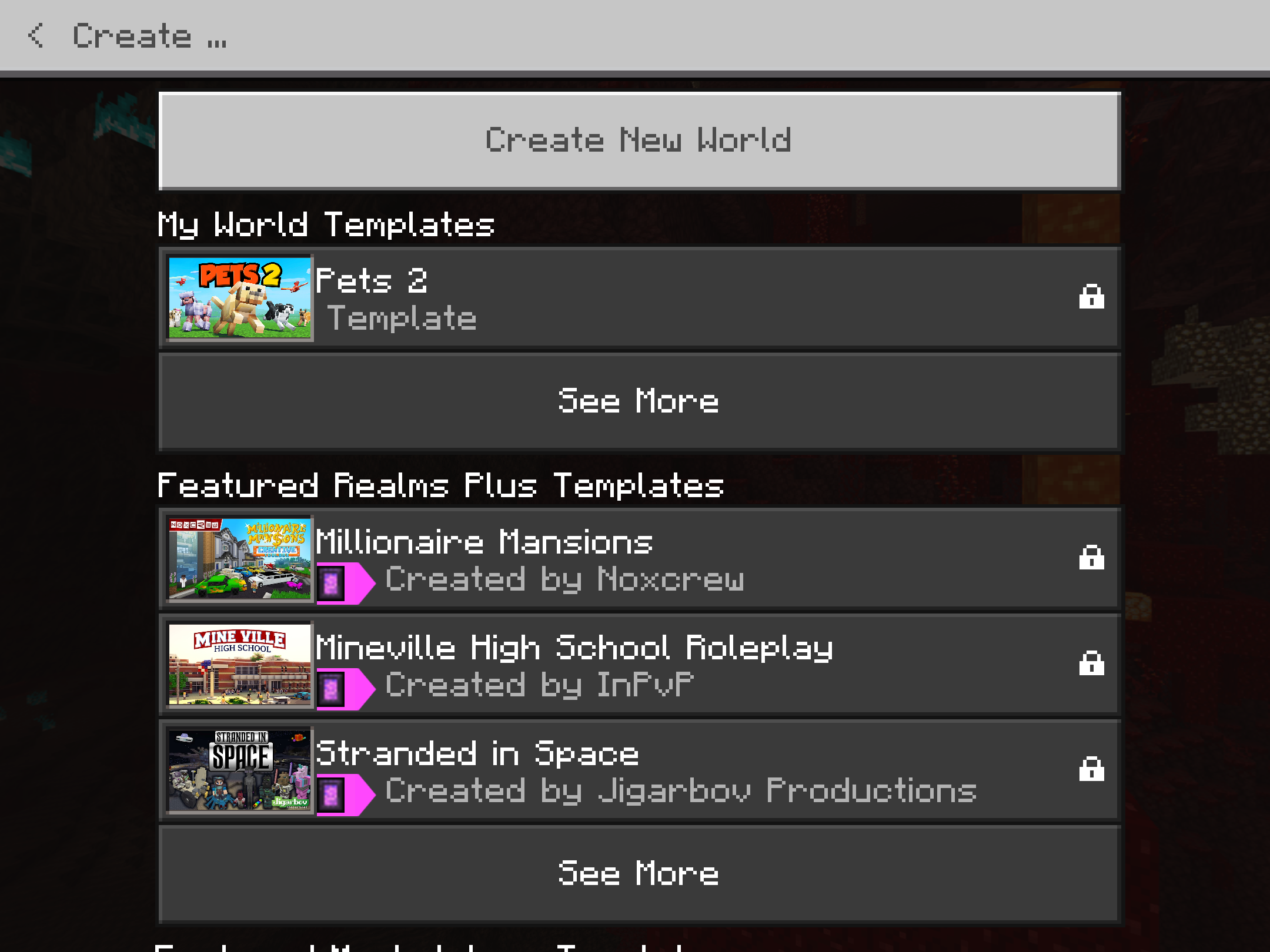Select the Pets 2 template title
Viewport: 1270px width, 952px height.
coord(372,280)
